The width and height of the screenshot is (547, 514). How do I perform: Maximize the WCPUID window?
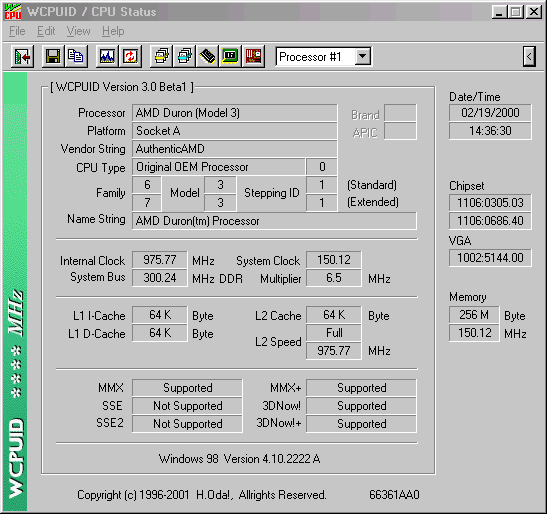click(x=516, y=12)
